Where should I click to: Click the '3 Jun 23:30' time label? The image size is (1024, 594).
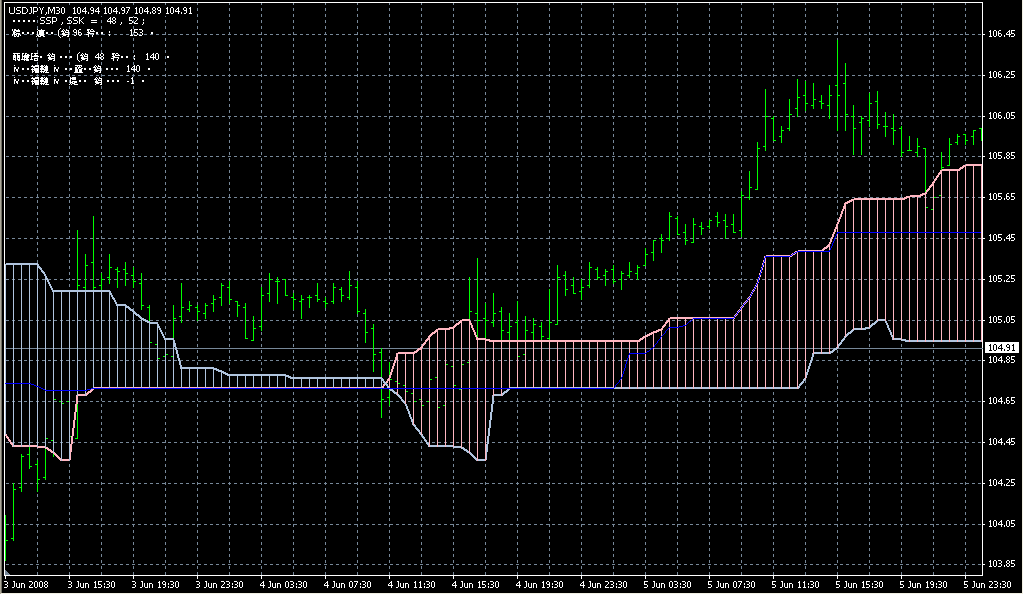[219, 585]
